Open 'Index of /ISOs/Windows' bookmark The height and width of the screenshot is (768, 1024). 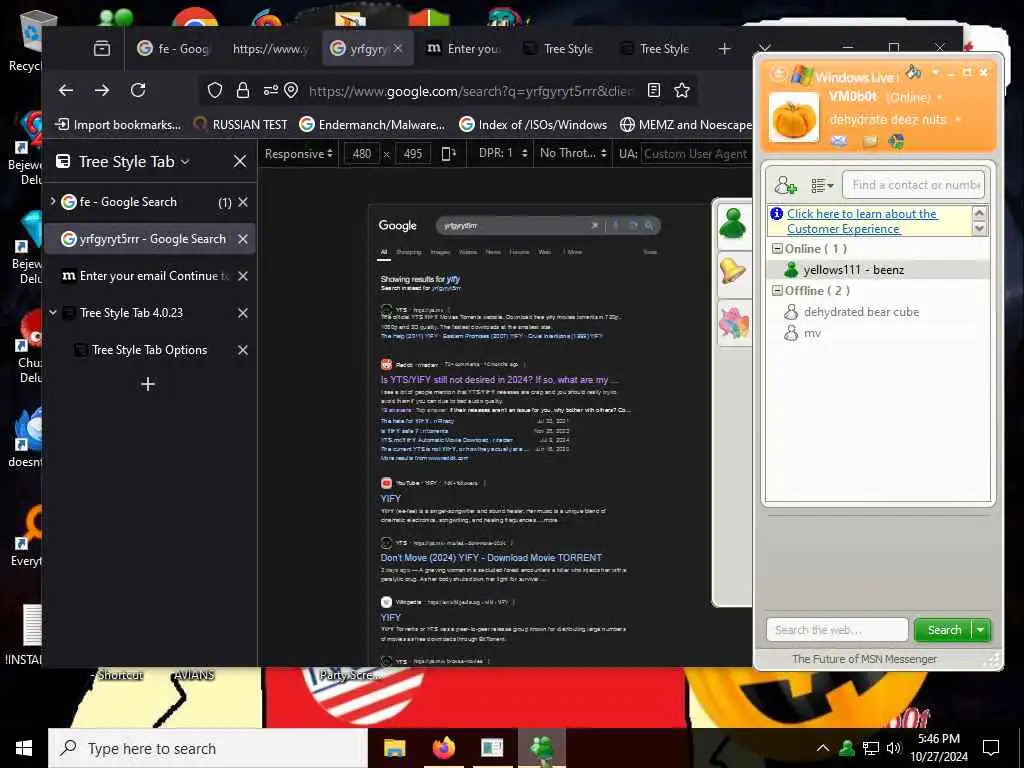click(534, 125)
